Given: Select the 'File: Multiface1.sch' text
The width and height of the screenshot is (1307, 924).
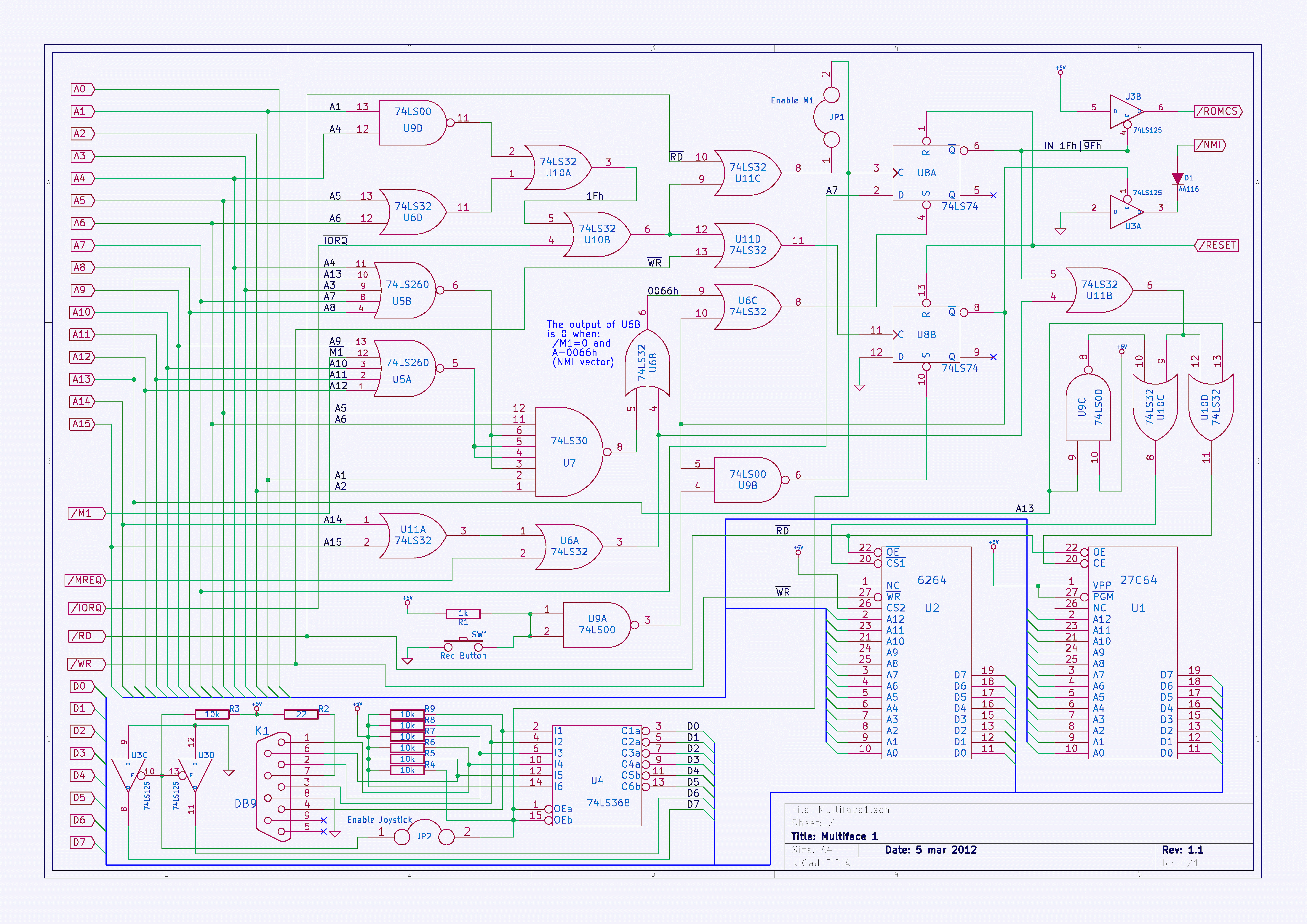Looking at the screenshot, I should click(x=840, y=810).
